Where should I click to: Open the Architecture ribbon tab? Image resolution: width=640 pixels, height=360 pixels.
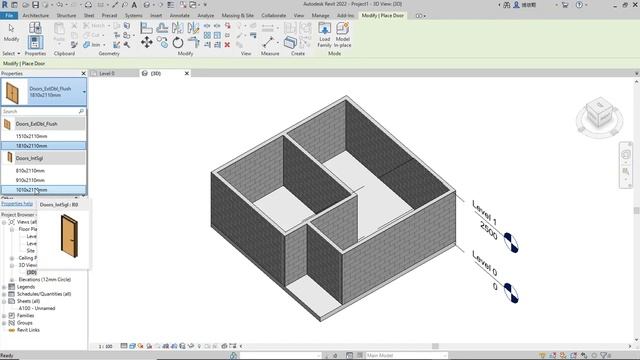(x=36, y=16)
